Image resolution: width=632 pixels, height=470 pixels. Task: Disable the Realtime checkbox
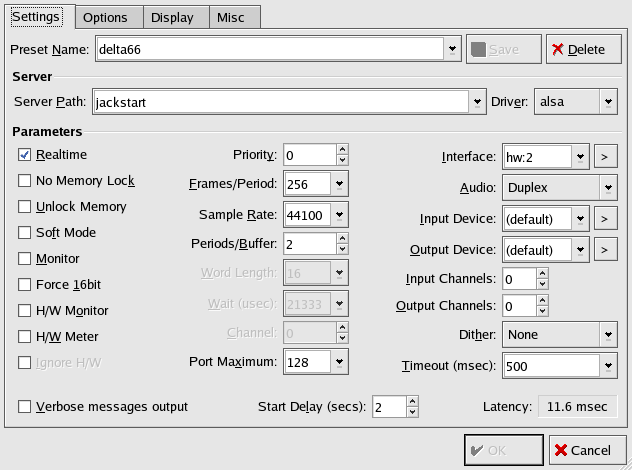click(25, 155)
